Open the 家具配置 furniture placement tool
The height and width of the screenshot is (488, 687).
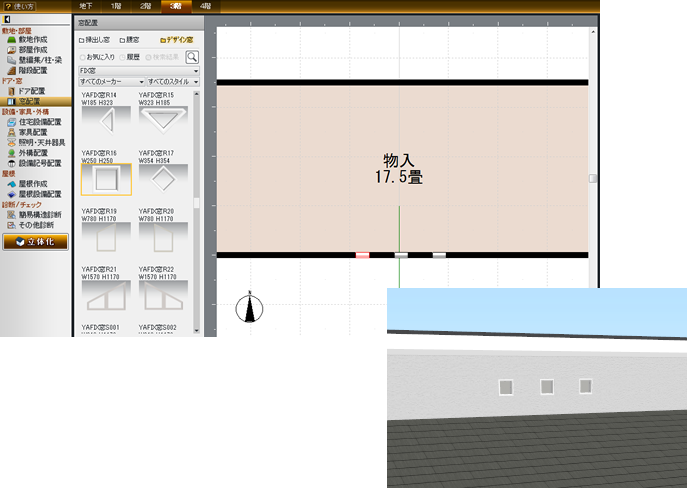point(28,132)
